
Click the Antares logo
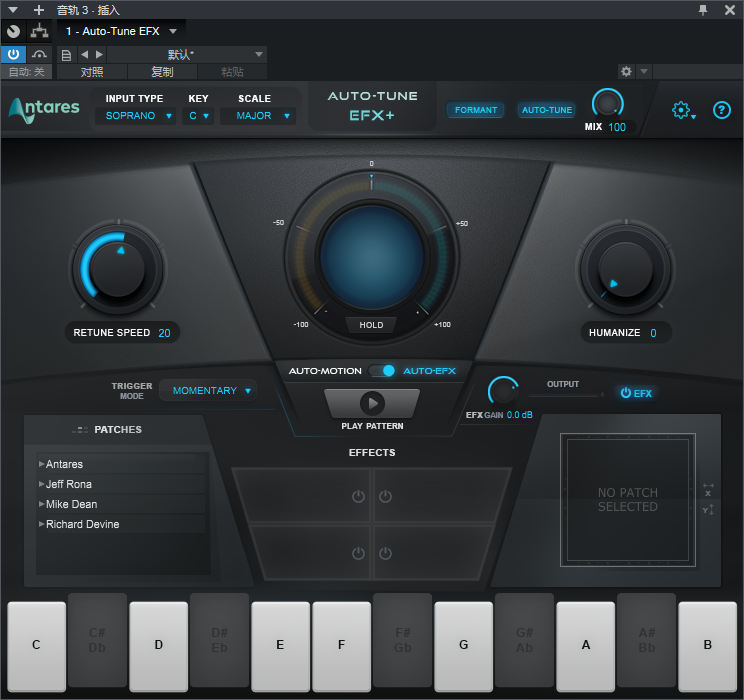coord(44,110)
